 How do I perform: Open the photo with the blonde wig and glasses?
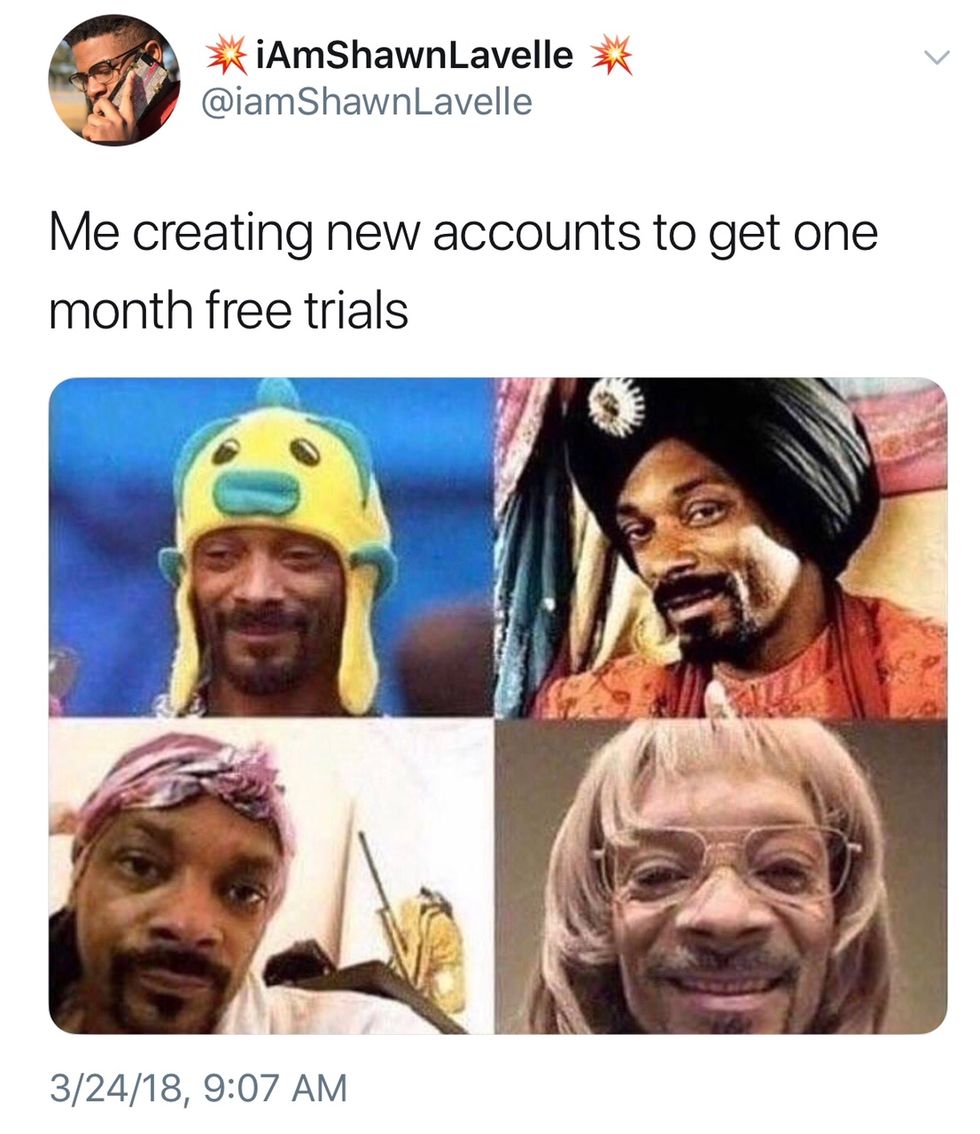pos(721,877)
